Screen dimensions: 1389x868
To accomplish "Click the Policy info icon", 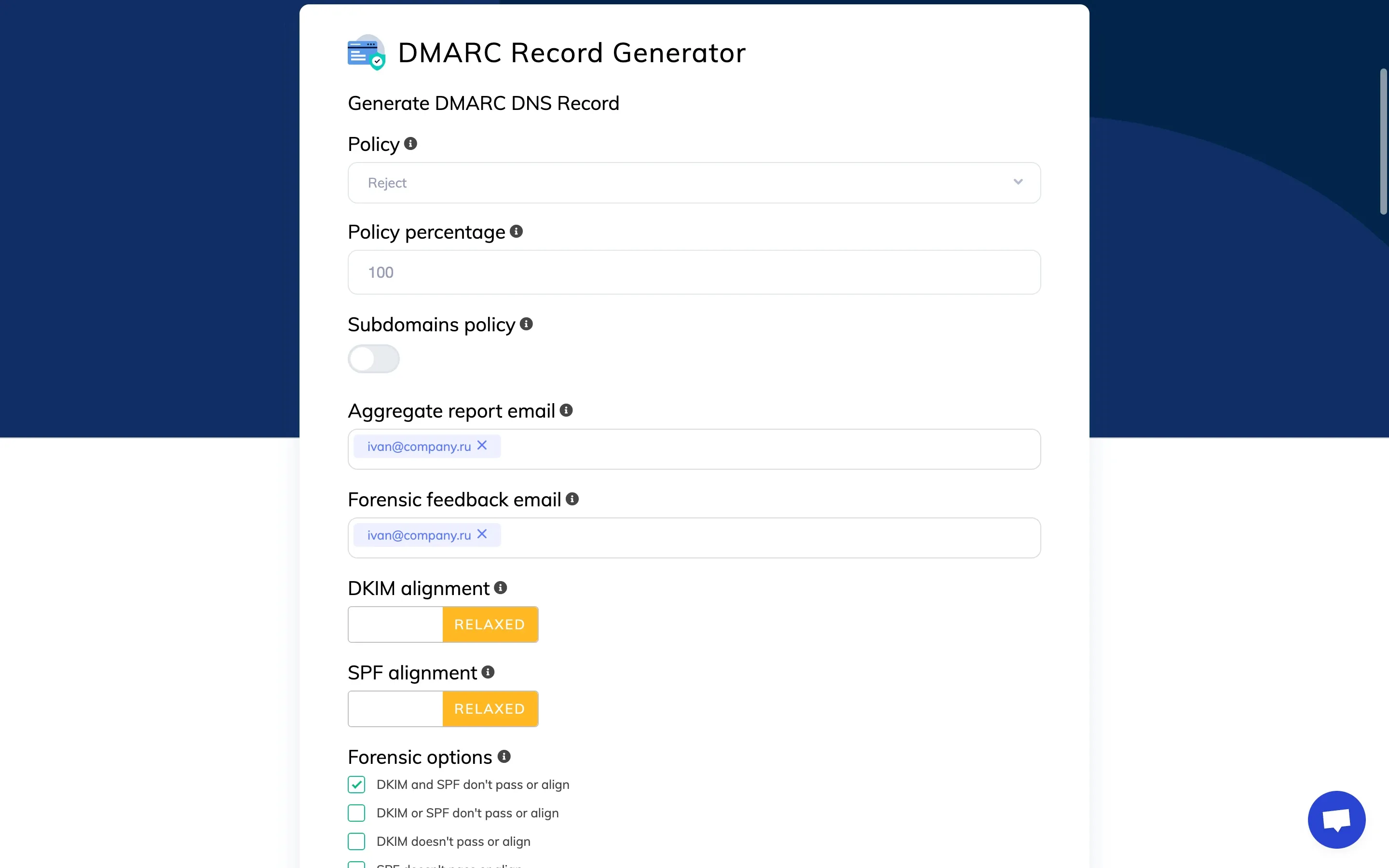I will (410, 144).
